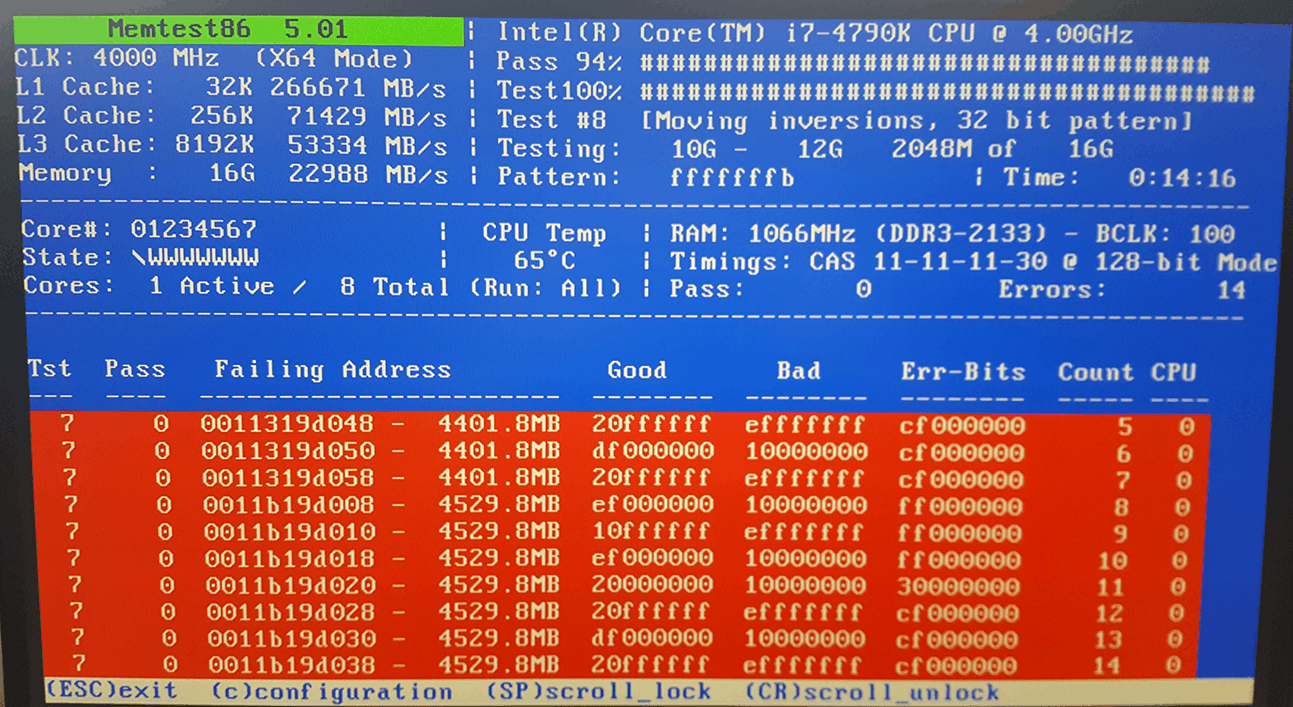The height and width of the screenshot is (707, 1293).
Task: Click the Cores 1 Active / 8 Total line
Action: [235, 286]
